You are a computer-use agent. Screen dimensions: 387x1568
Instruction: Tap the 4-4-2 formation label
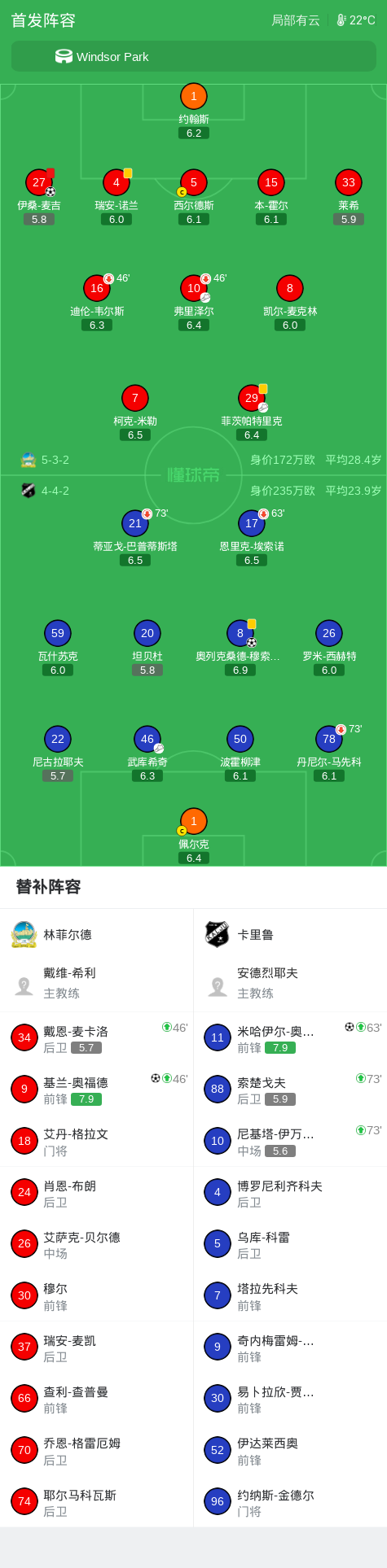[x=55, y=491]
